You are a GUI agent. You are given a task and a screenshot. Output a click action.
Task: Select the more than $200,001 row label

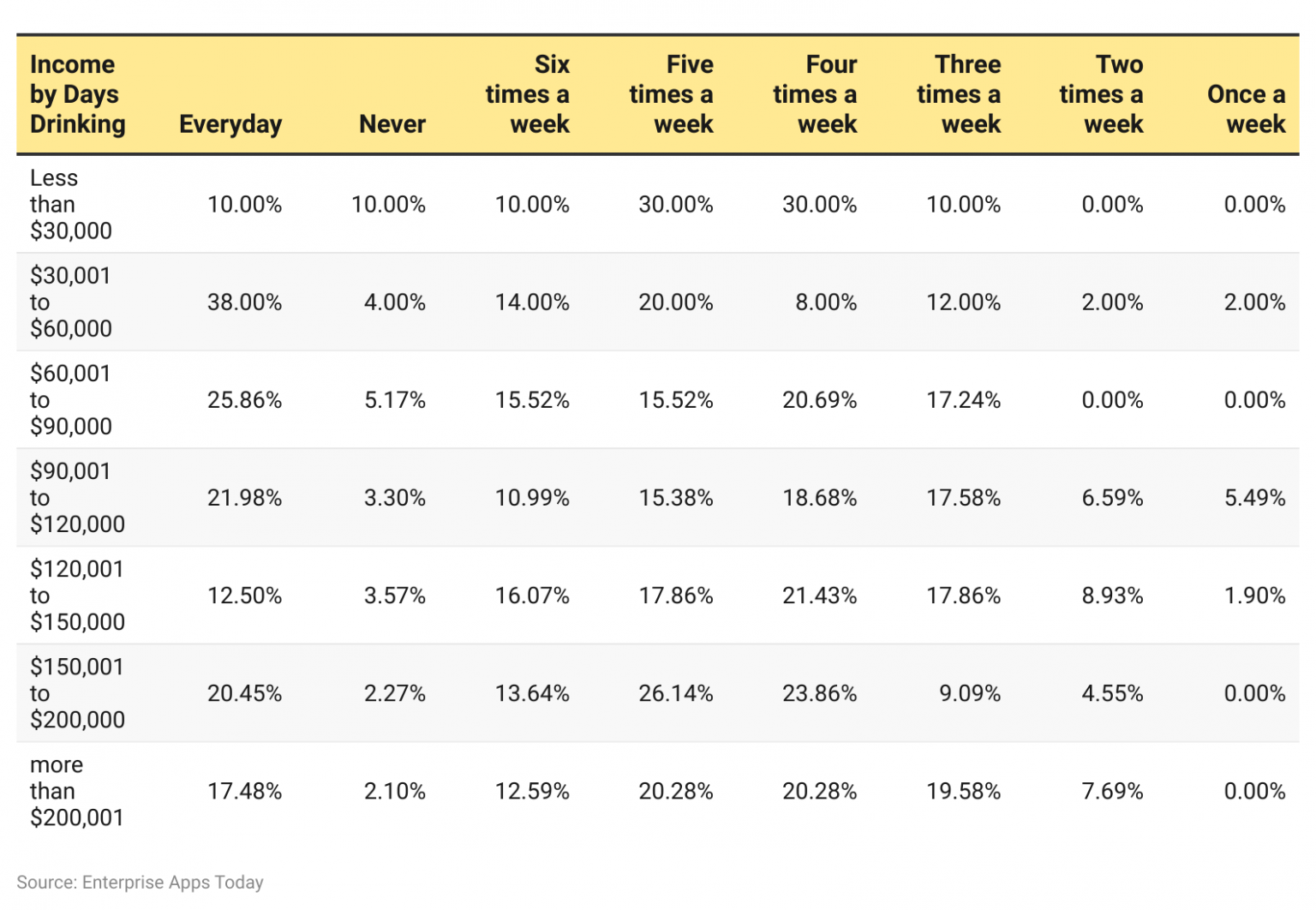pyautogui.click(x=77, y=790)
